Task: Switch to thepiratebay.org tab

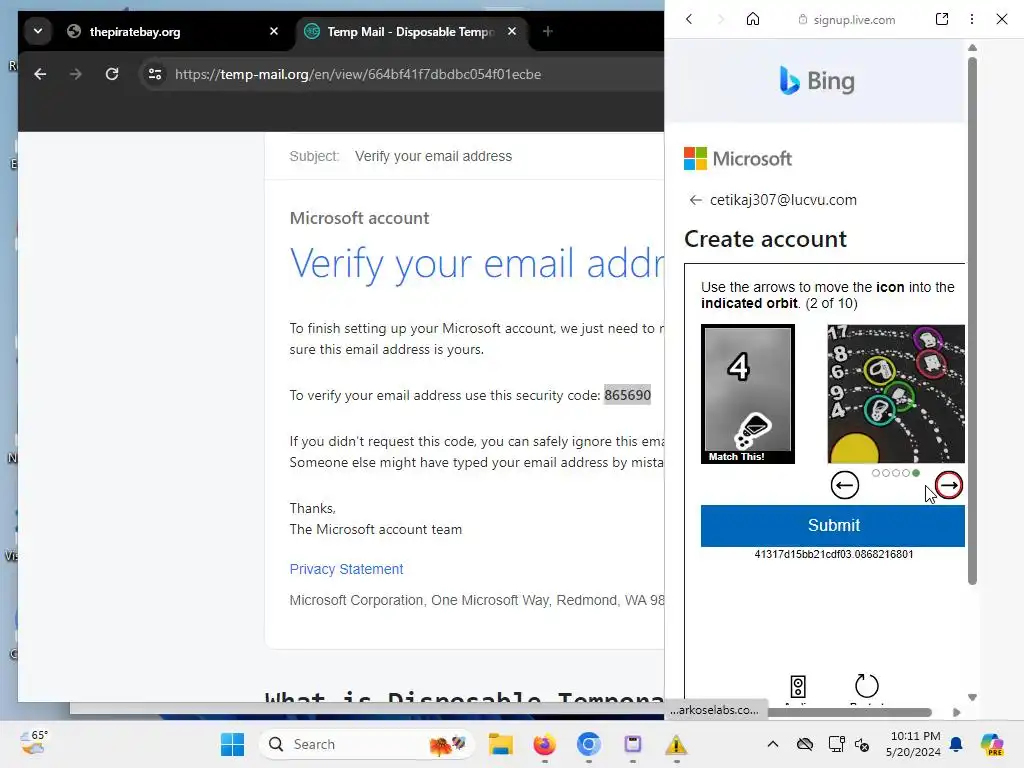Action: click(174, 31)
